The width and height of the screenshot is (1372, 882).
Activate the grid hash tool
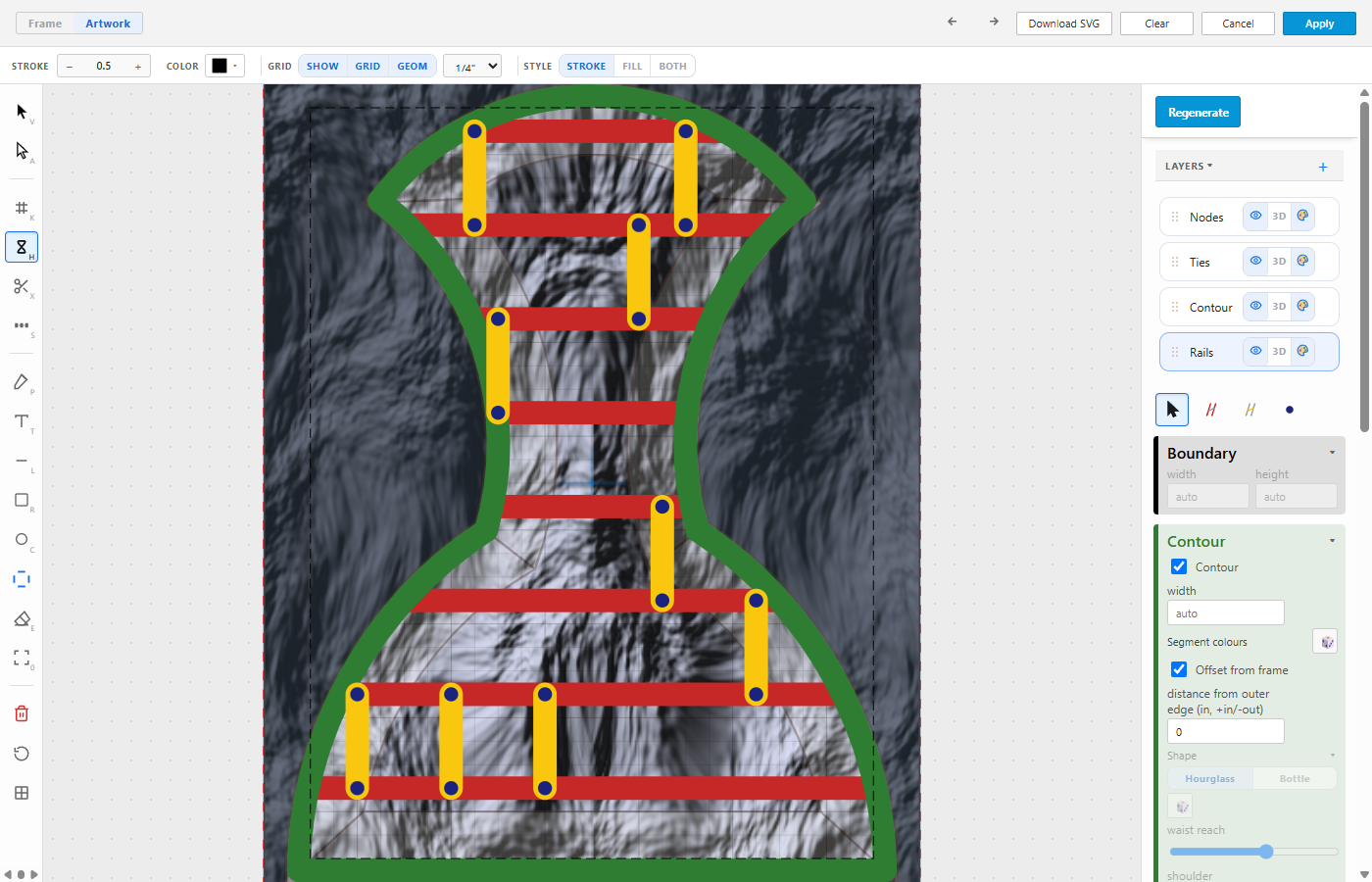(22, 208)
